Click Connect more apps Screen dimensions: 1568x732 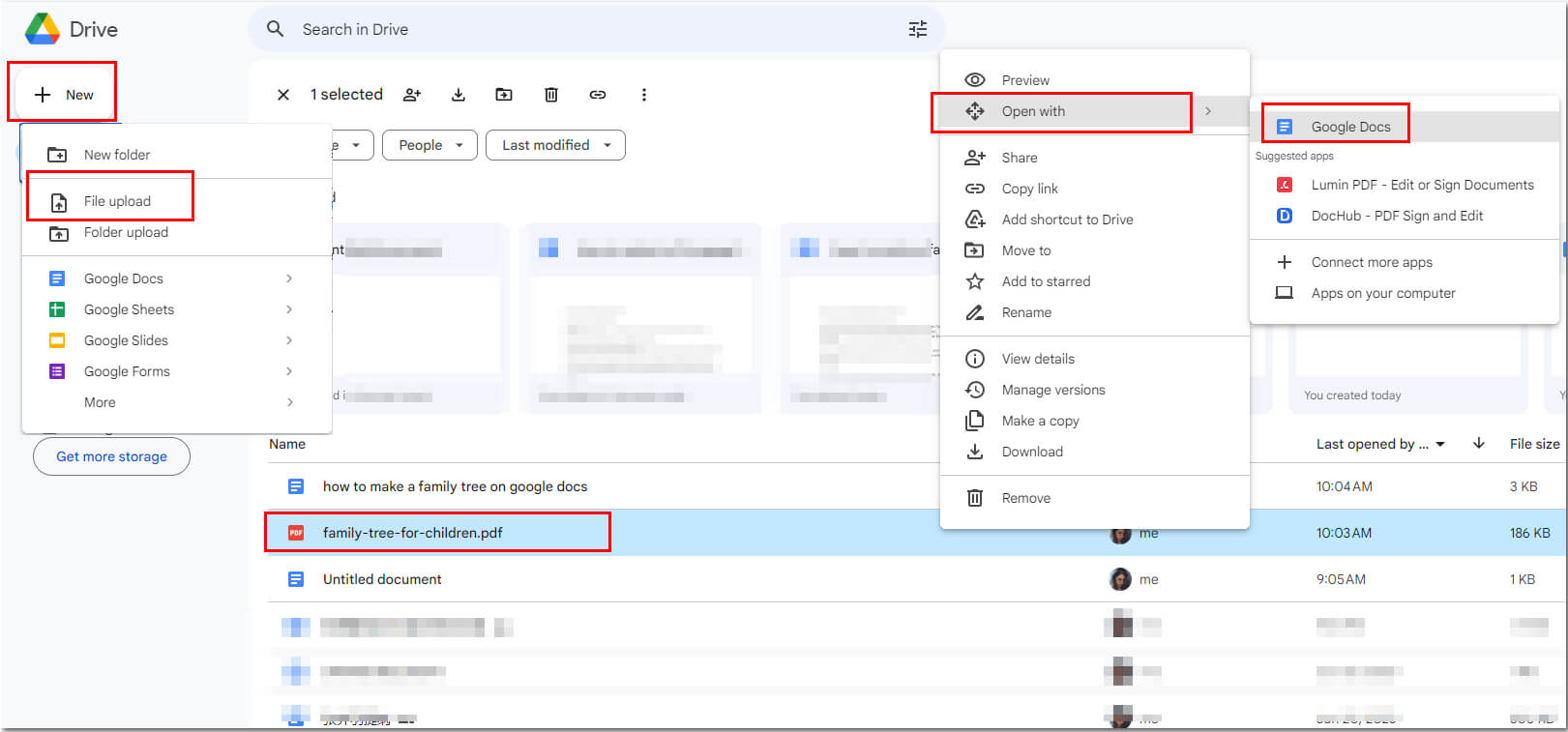pos(1404,262)
